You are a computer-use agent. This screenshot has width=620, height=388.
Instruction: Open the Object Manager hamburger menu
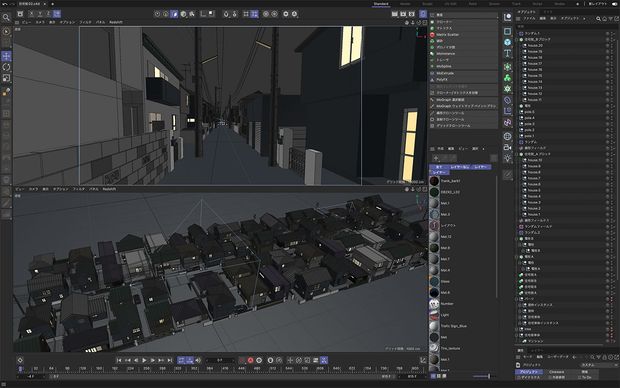tap(518, 19)
